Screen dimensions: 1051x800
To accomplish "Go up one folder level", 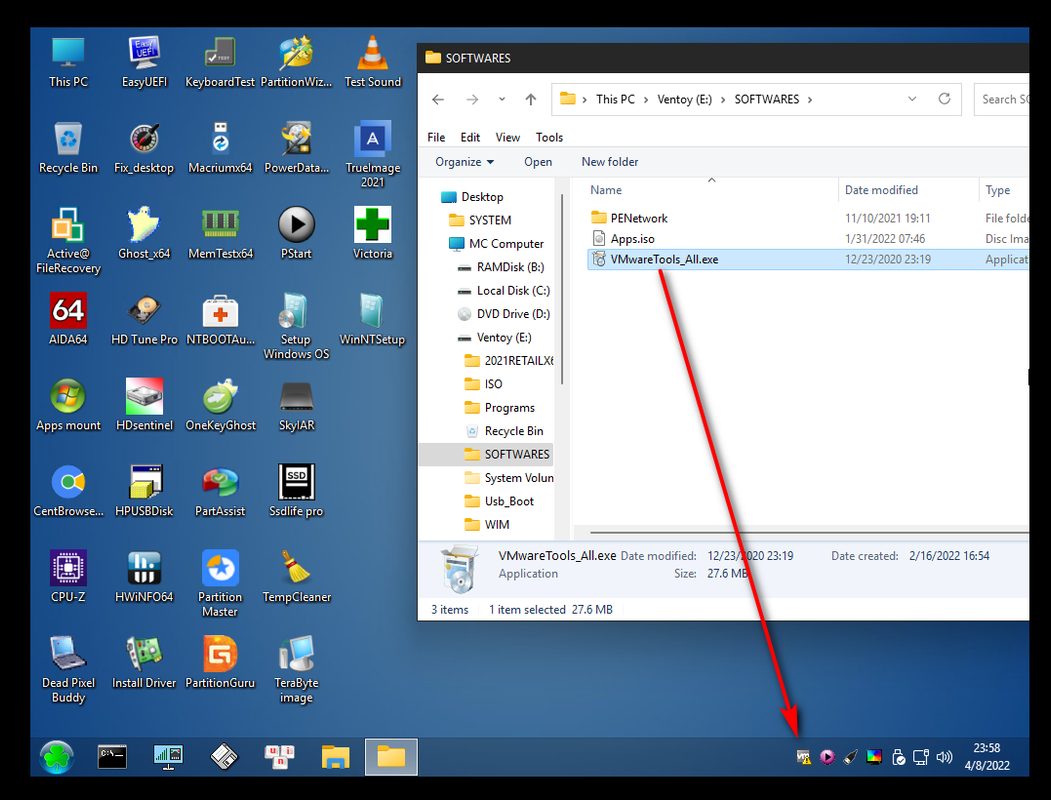I will coord(531,99).
